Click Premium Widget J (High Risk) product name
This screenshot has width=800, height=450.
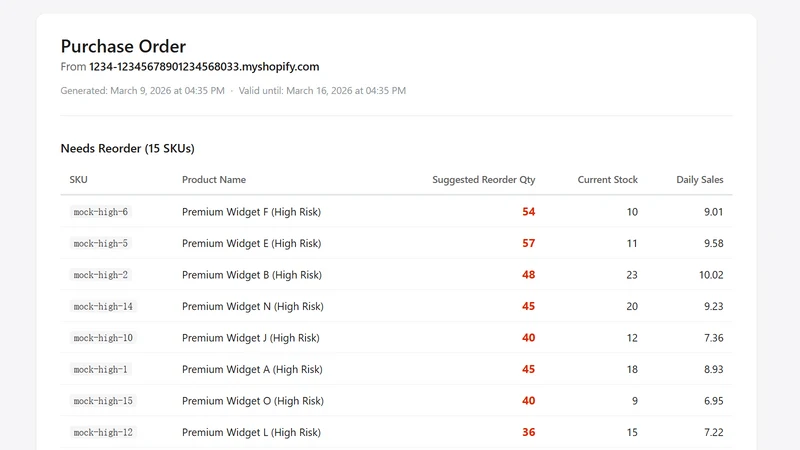[251, 338]
